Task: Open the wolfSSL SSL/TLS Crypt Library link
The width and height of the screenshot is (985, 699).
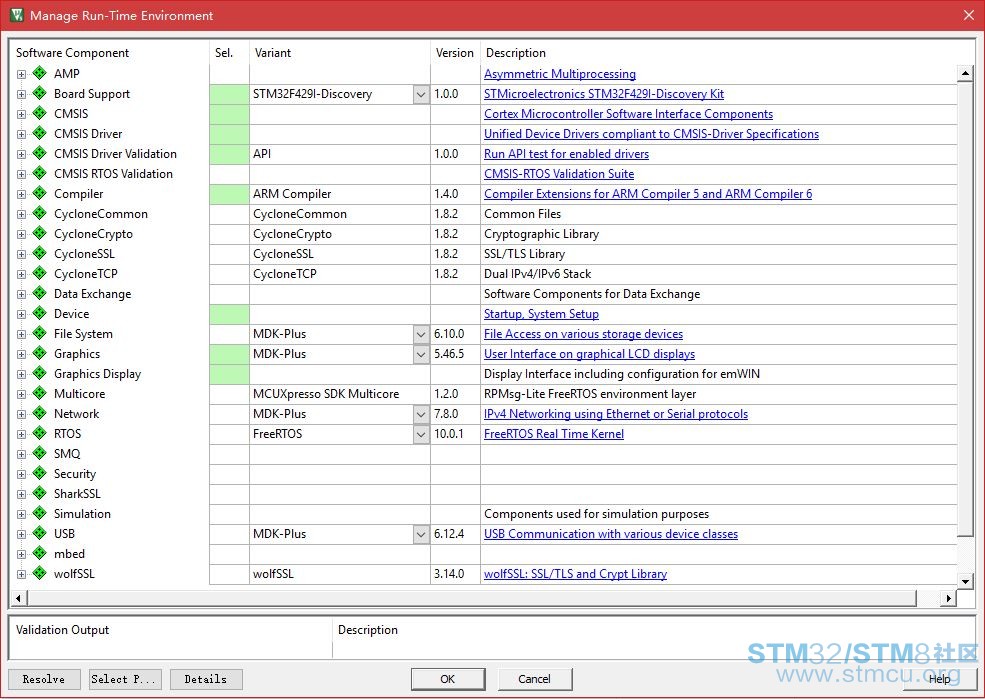Action: [575, 574]
